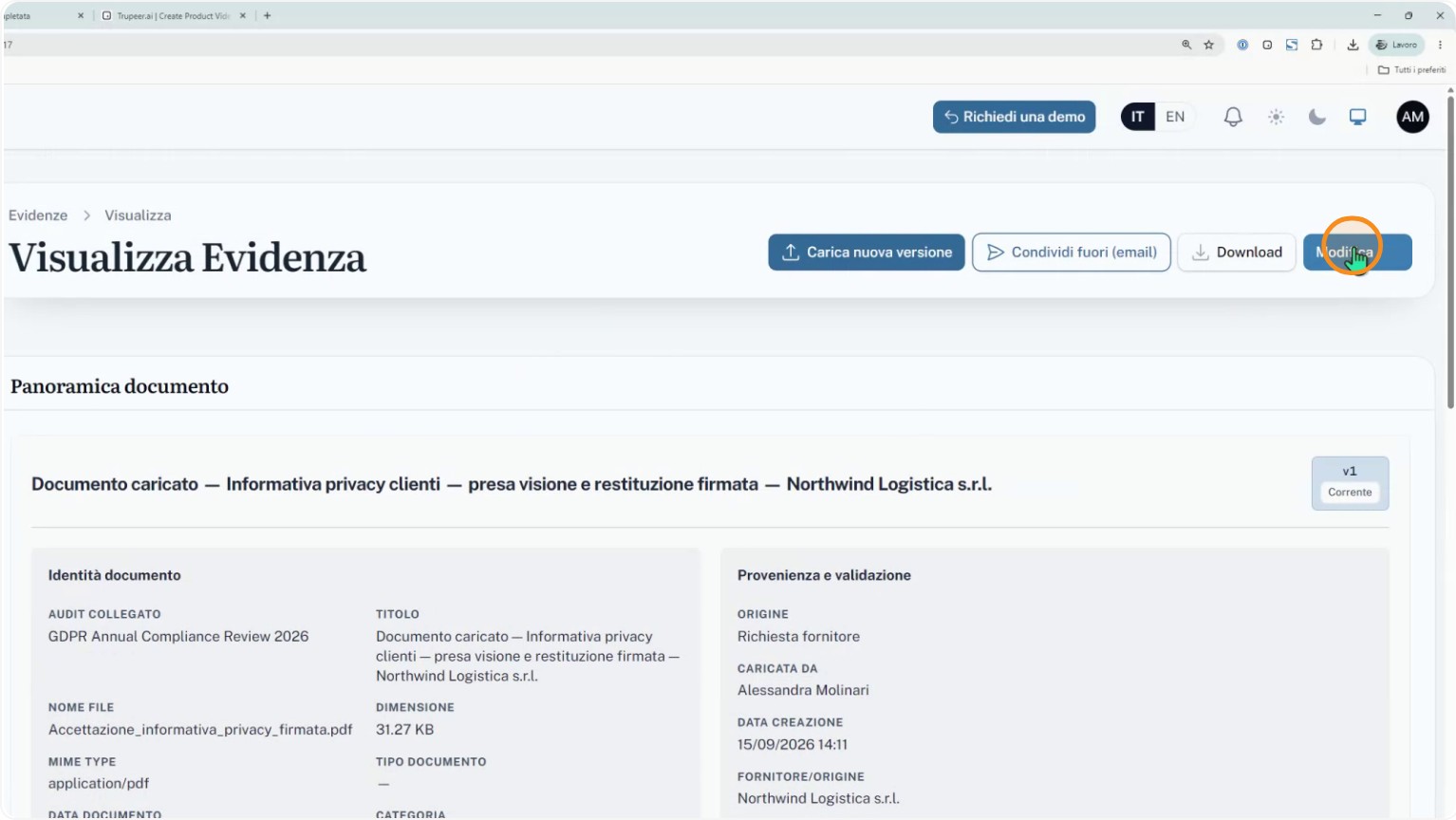Open a new browser tab with plus
Image resolution: width=1456 pixels, height=820 pixels.
point(268,15)
